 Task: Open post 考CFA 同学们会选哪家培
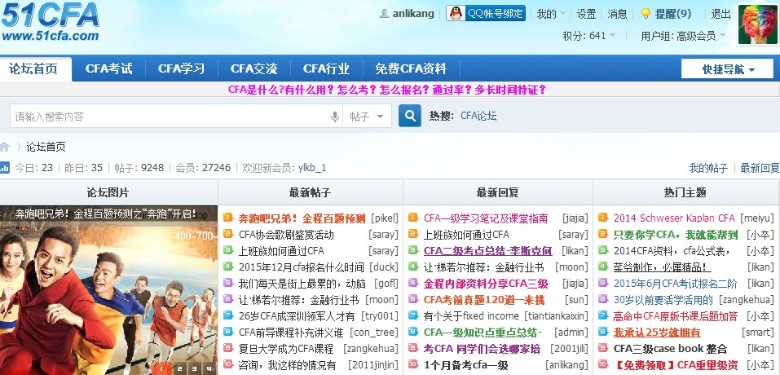pos(482,348)
